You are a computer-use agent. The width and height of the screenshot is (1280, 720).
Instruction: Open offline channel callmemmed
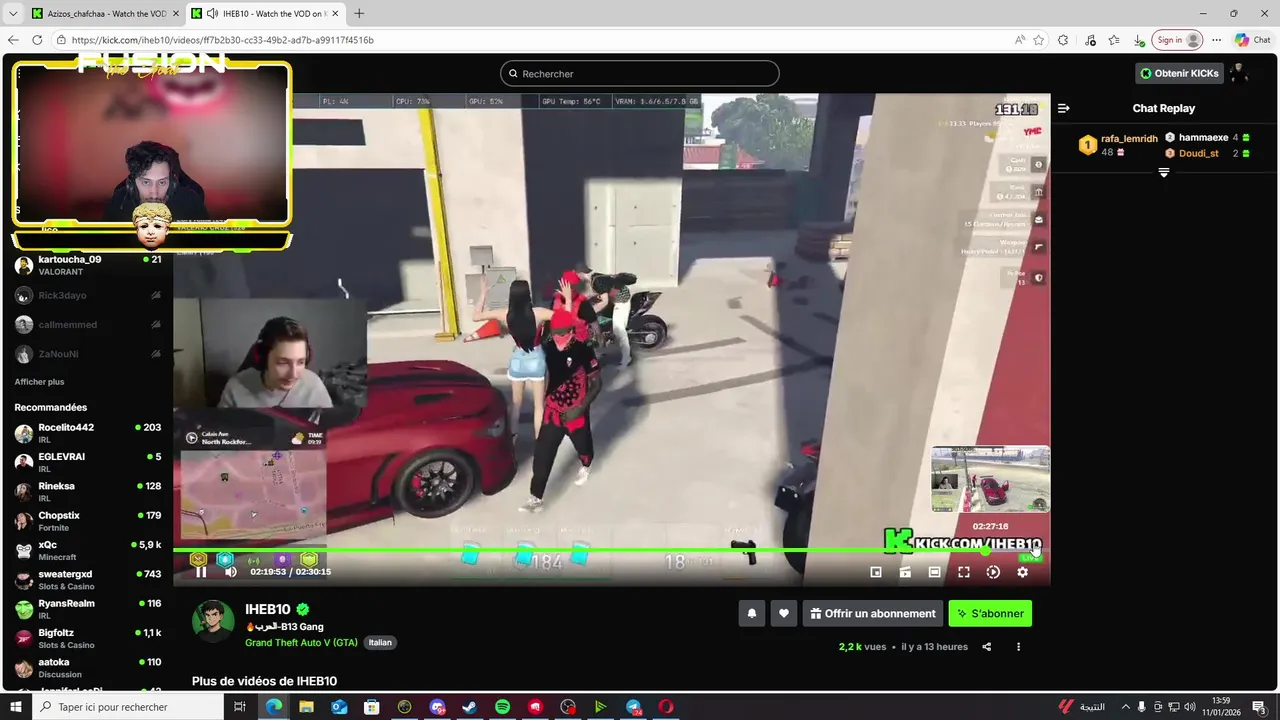tap(88, 325)
